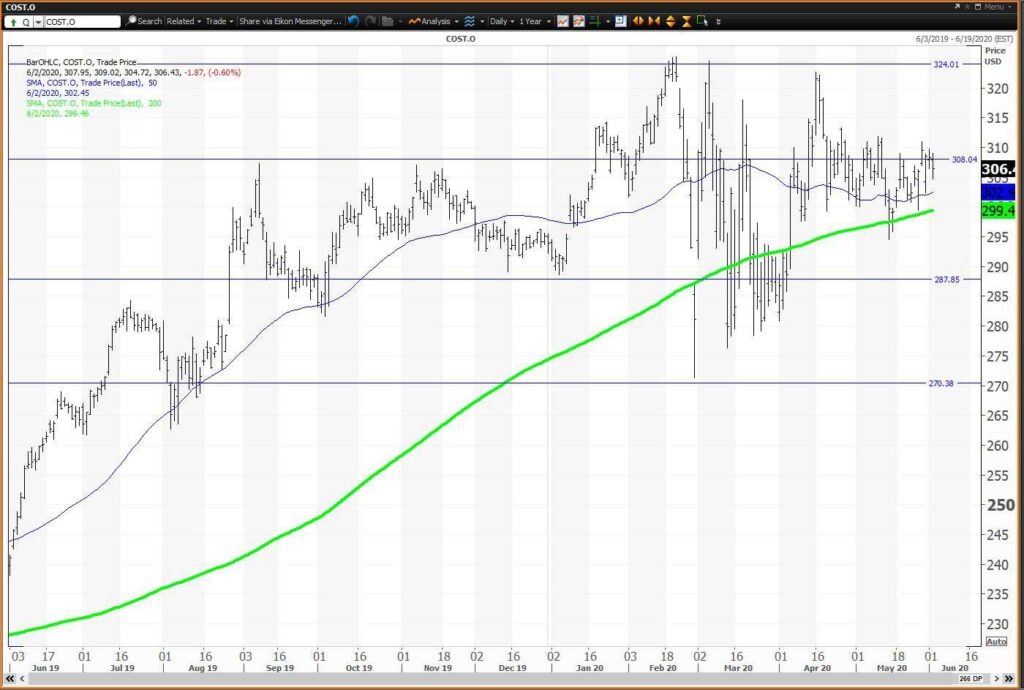The image size is (1024, 690).
Task: Toggle the Auto scale button
Action: click(x=996, y=642)
